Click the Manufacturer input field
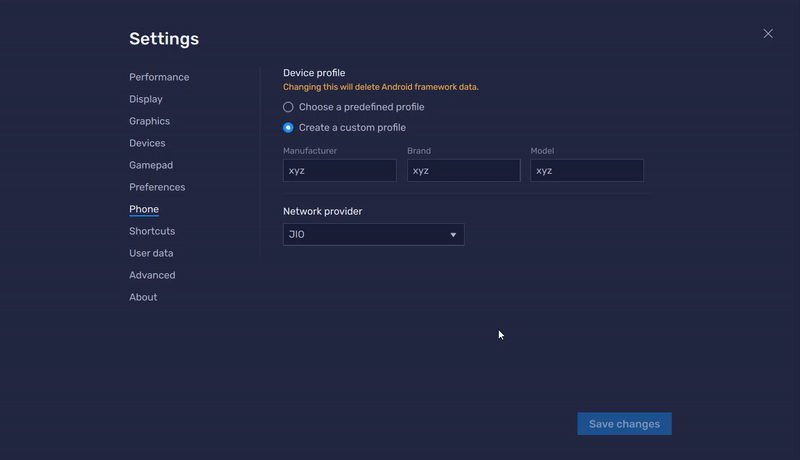Screen dimensions: 800x460 (340, 170)
